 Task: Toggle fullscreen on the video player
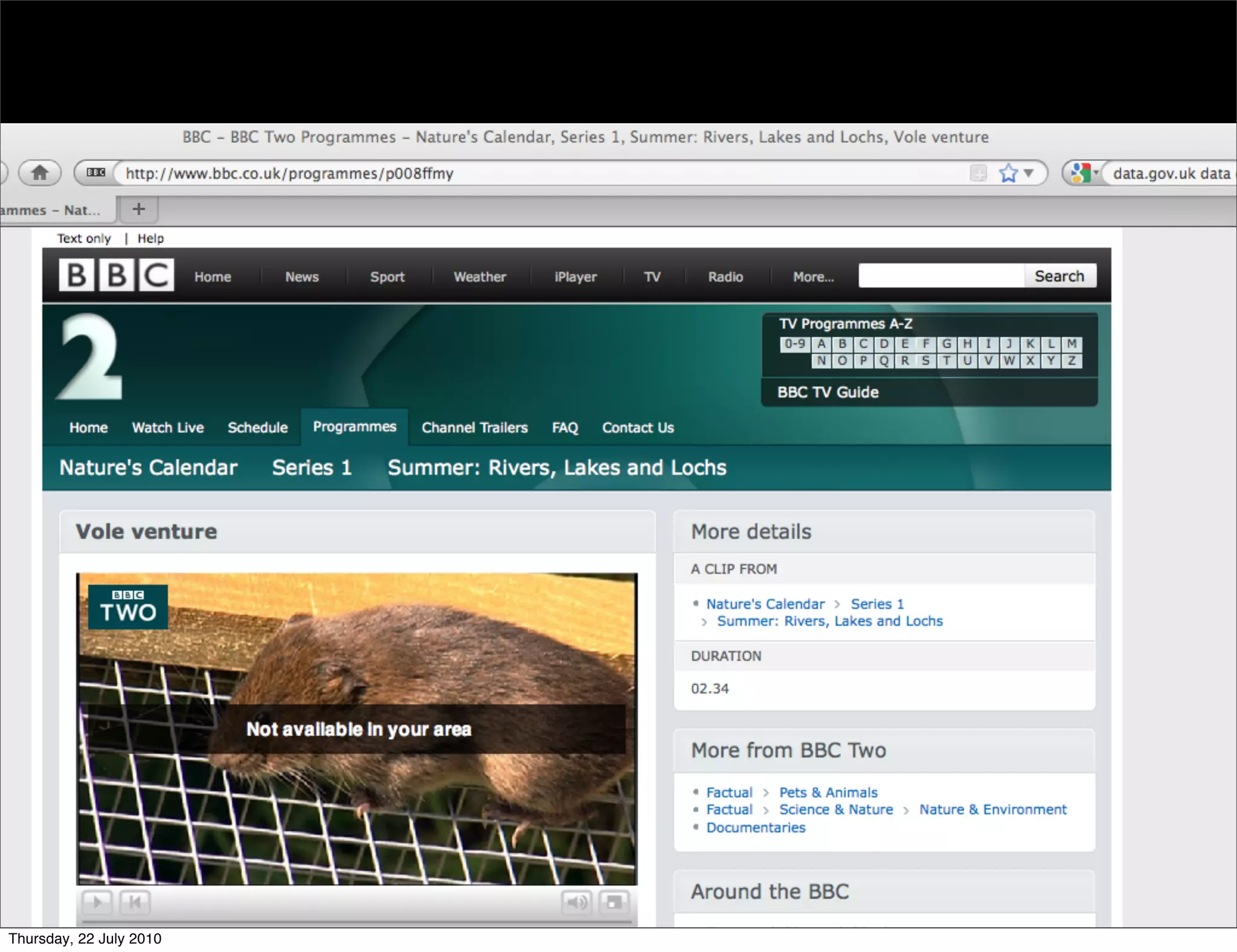click(614, 902)
